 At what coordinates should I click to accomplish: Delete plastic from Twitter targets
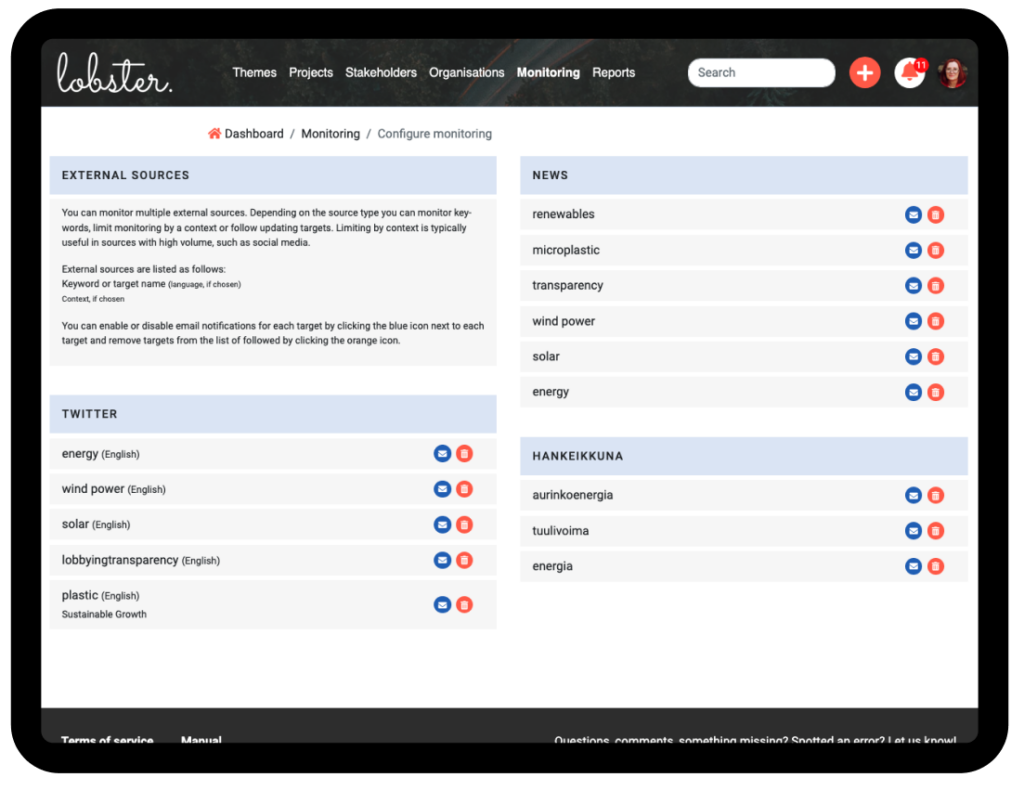tap(464, 605)
